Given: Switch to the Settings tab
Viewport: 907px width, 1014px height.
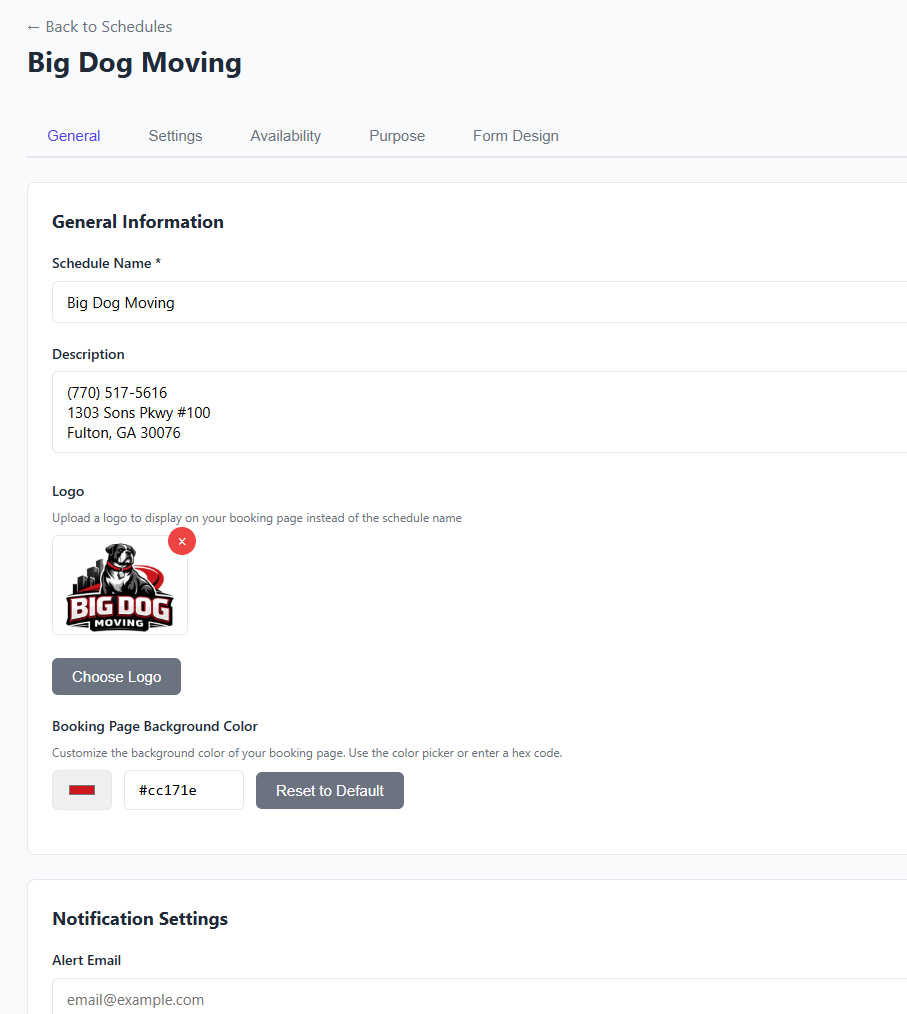Looking at the screenshot, I should pyautogui.click(x=175, y=135).
